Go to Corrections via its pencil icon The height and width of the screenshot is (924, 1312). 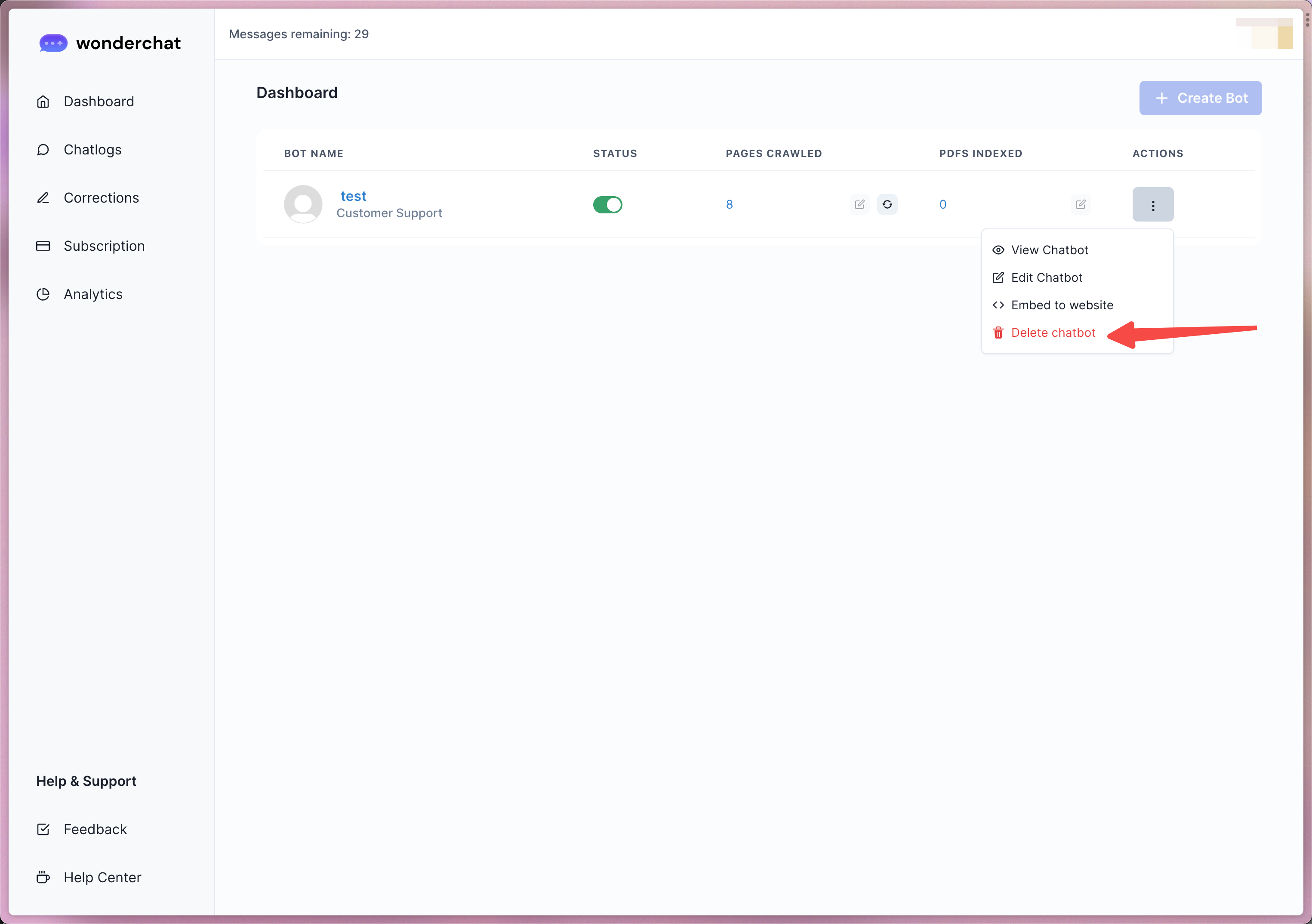tap(43, 198)
